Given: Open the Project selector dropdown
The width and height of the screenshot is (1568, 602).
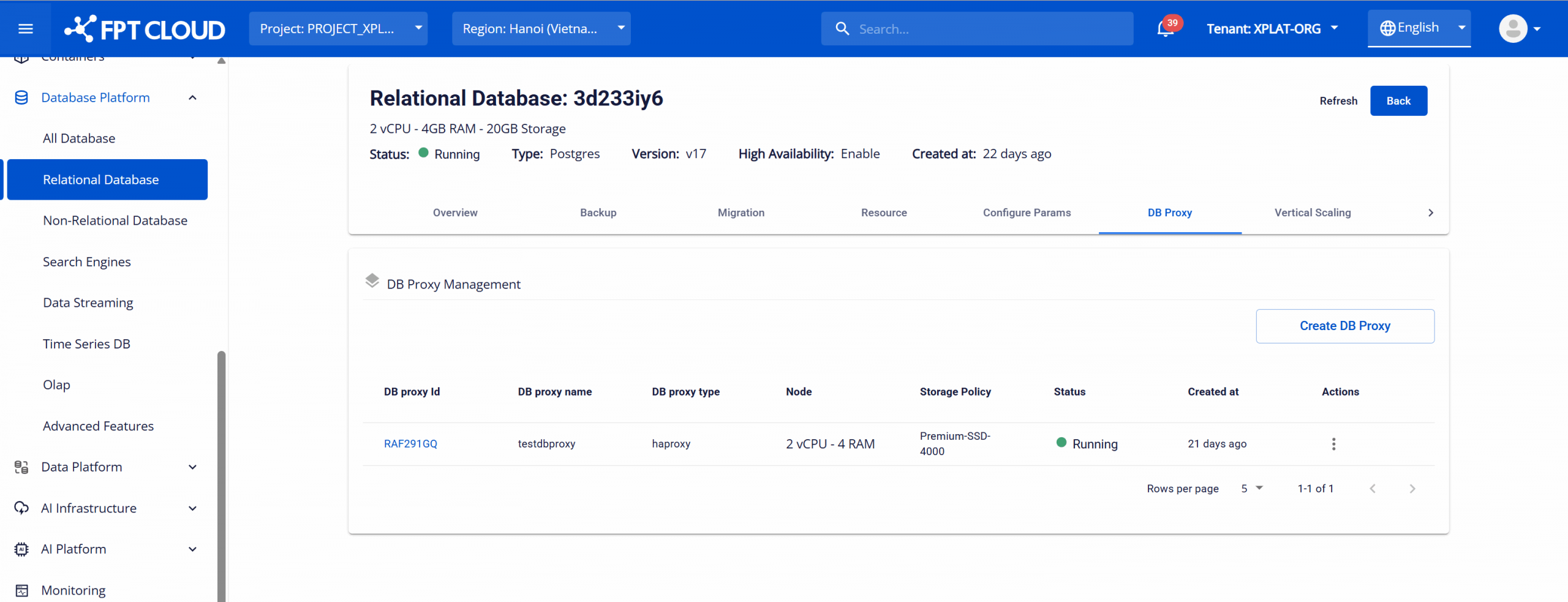Looking at the screenshot, I should click(x=338, y=29).
